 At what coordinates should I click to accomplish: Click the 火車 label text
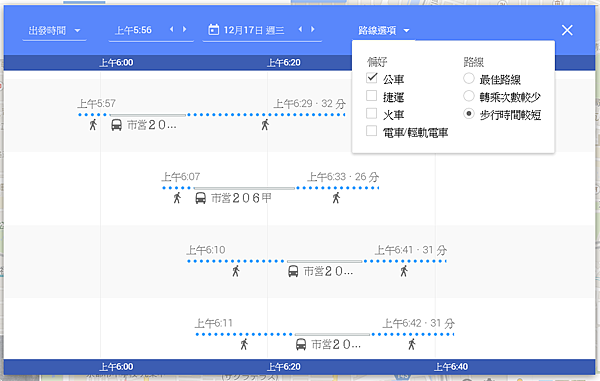(393, 115)
